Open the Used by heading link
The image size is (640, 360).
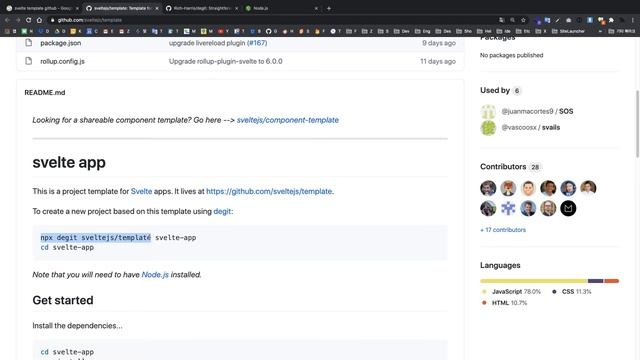500,90
